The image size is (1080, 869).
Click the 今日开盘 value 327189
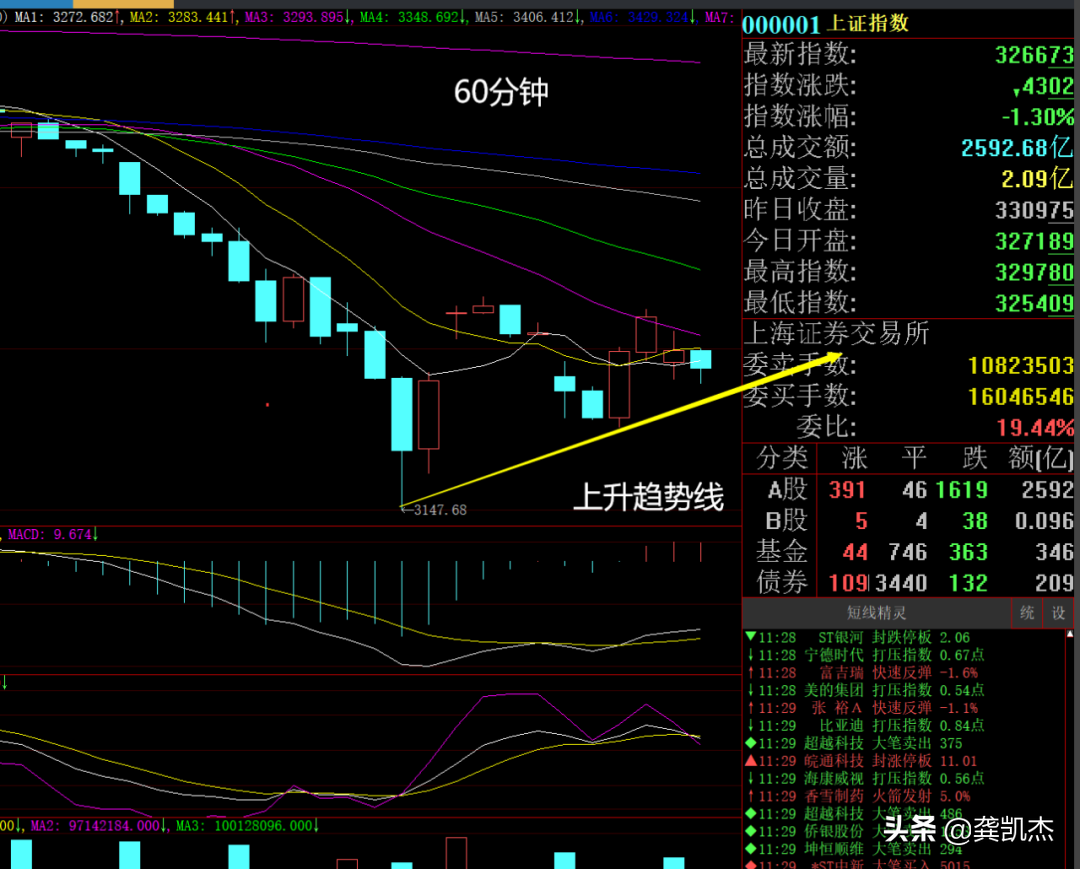[1034, 241]
